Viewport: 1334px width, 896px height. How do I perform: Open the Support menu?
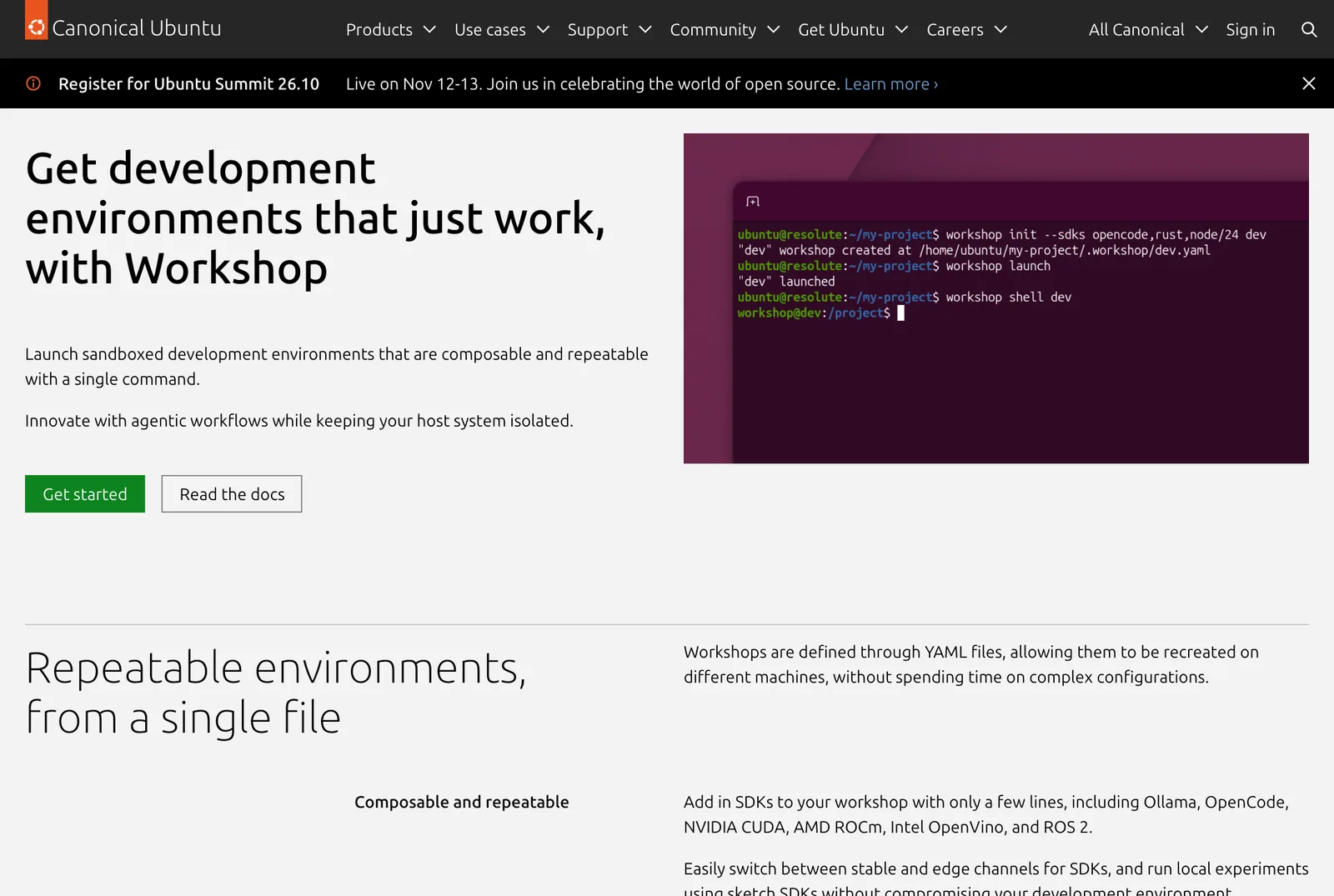click(x=609, y=29)
